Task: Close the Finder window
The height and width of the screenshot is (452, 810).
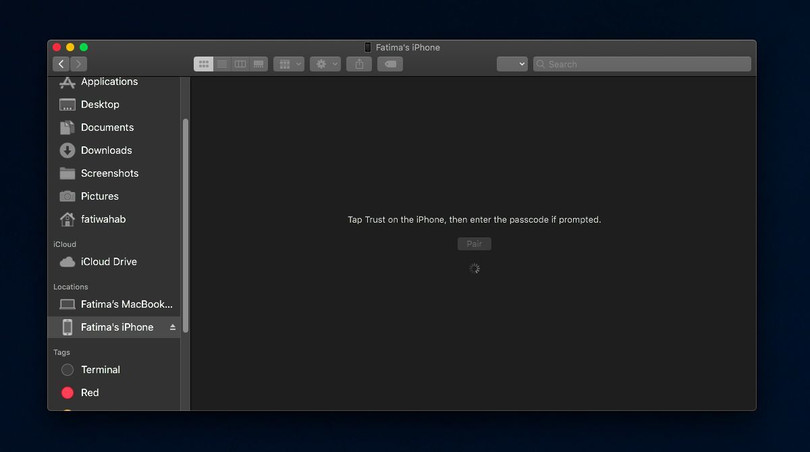Action: pyautogui.click(x=57, y=48)
